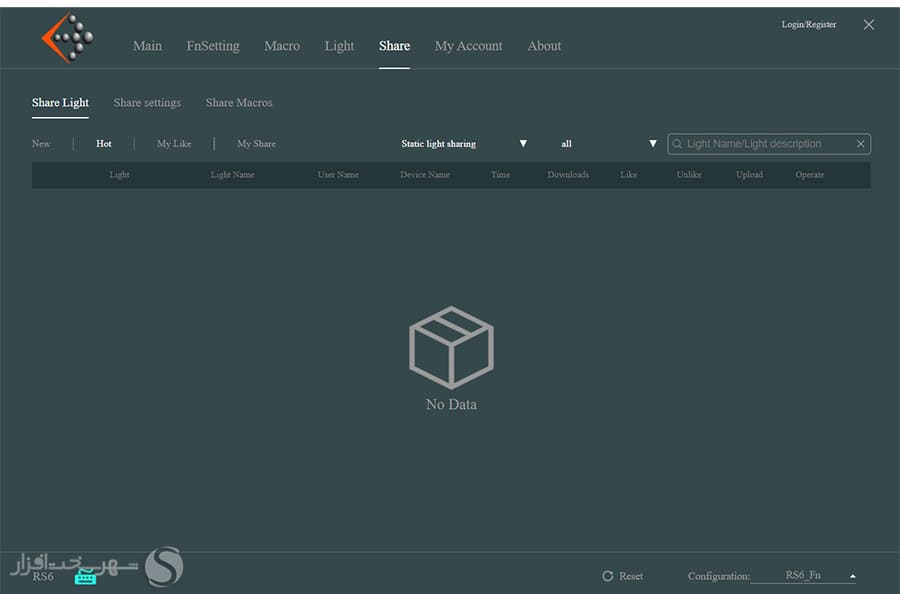Open the 'all' filter dropdown
The height and width of the screenshot is (594, 900).
click(x=652, y=144)
